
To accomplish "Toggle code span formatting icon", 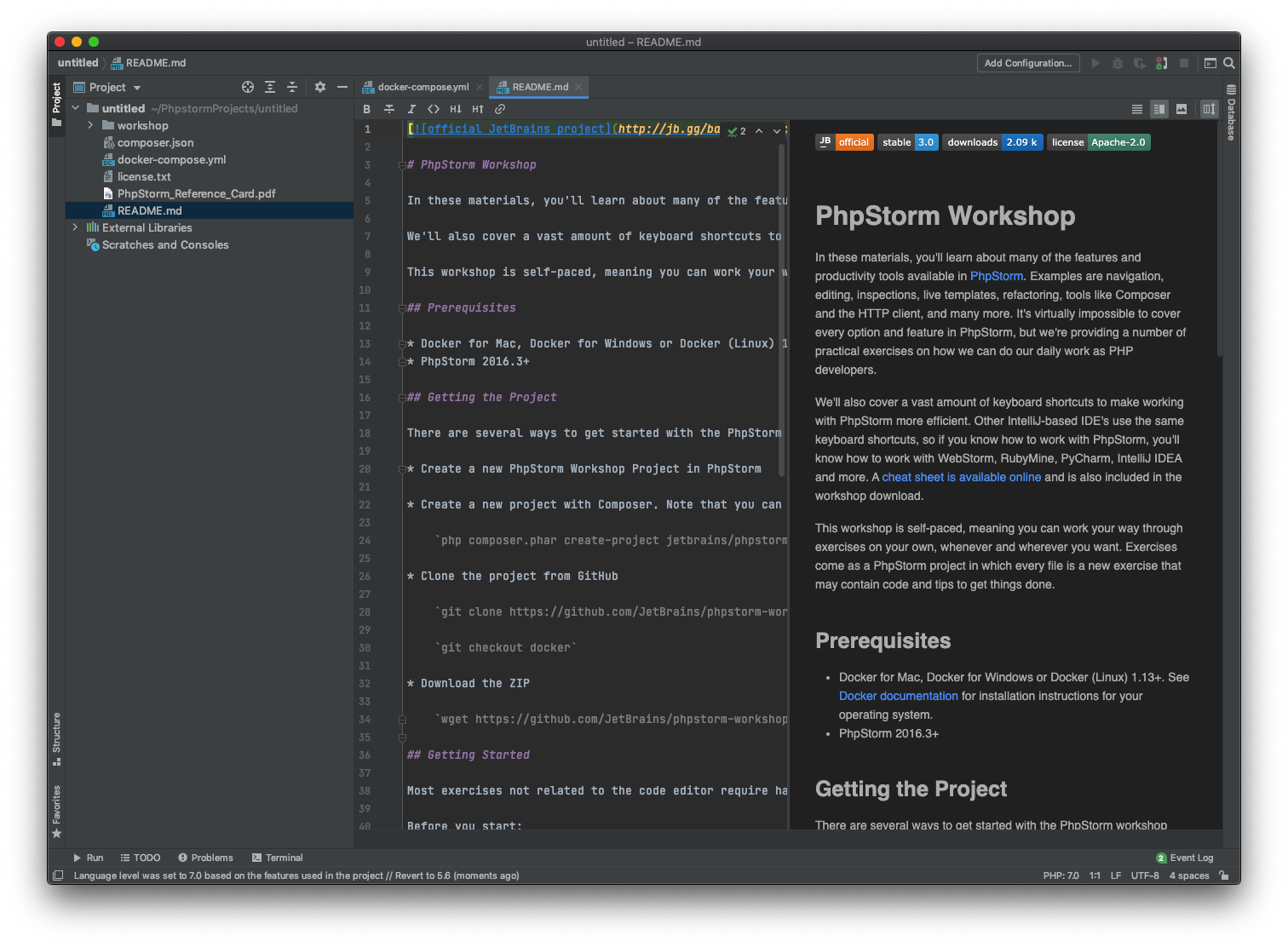I will 434,109.
